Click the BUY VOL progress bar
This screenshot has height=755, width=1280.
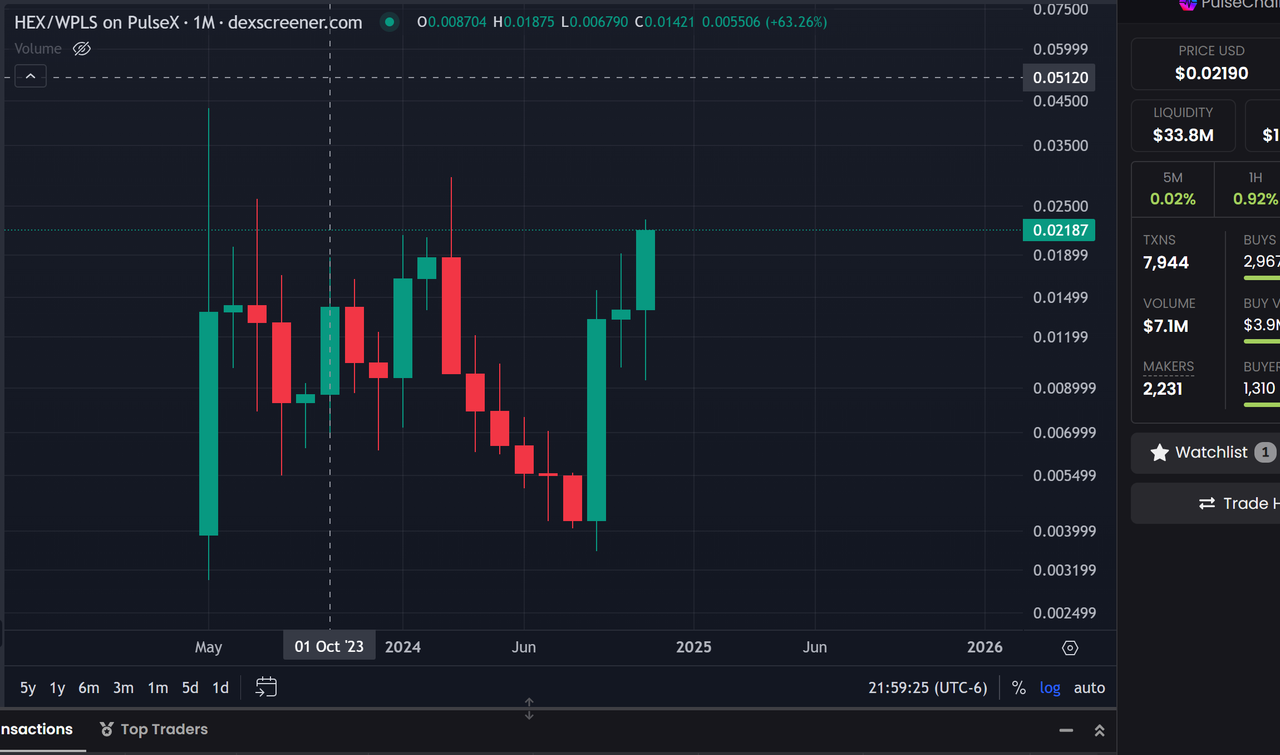pyautogui.click(x=1261, y=342)
